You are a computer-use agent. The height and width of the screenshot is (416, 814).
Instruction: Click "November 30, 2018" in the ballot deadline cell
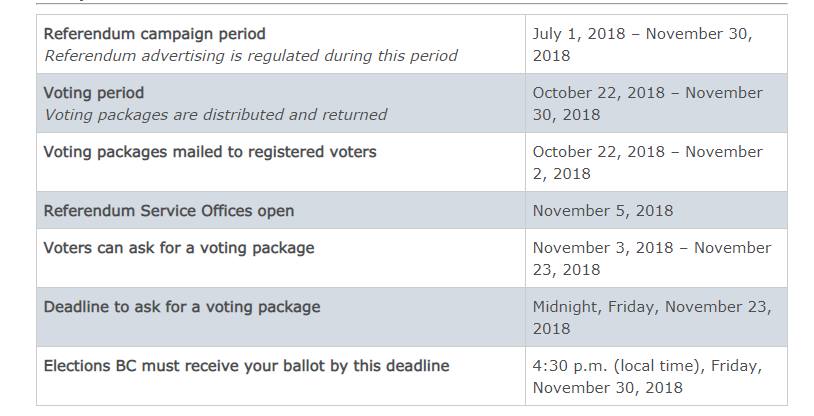click(x=607, y=388)
